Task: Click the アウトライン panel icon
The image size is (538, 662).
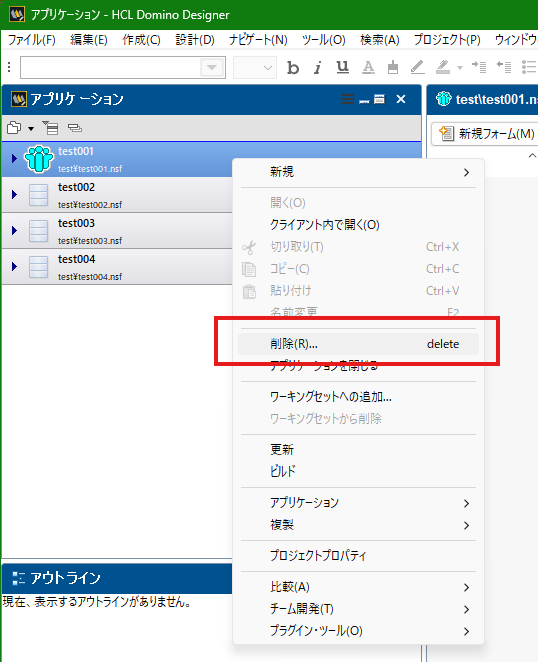Action: [x=18, y=578]
